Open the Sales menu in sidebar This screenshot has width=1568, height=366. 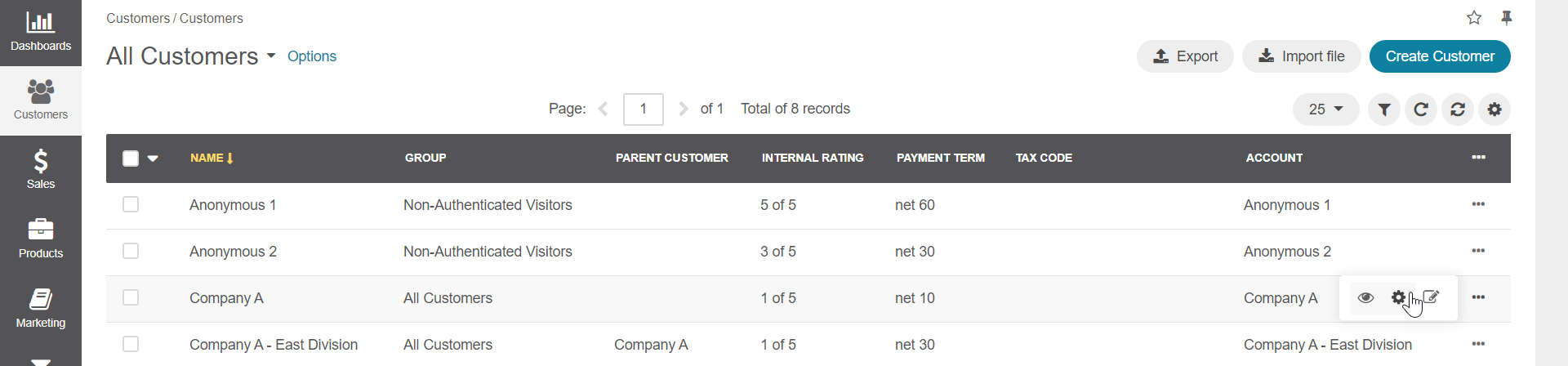[41, 169]
